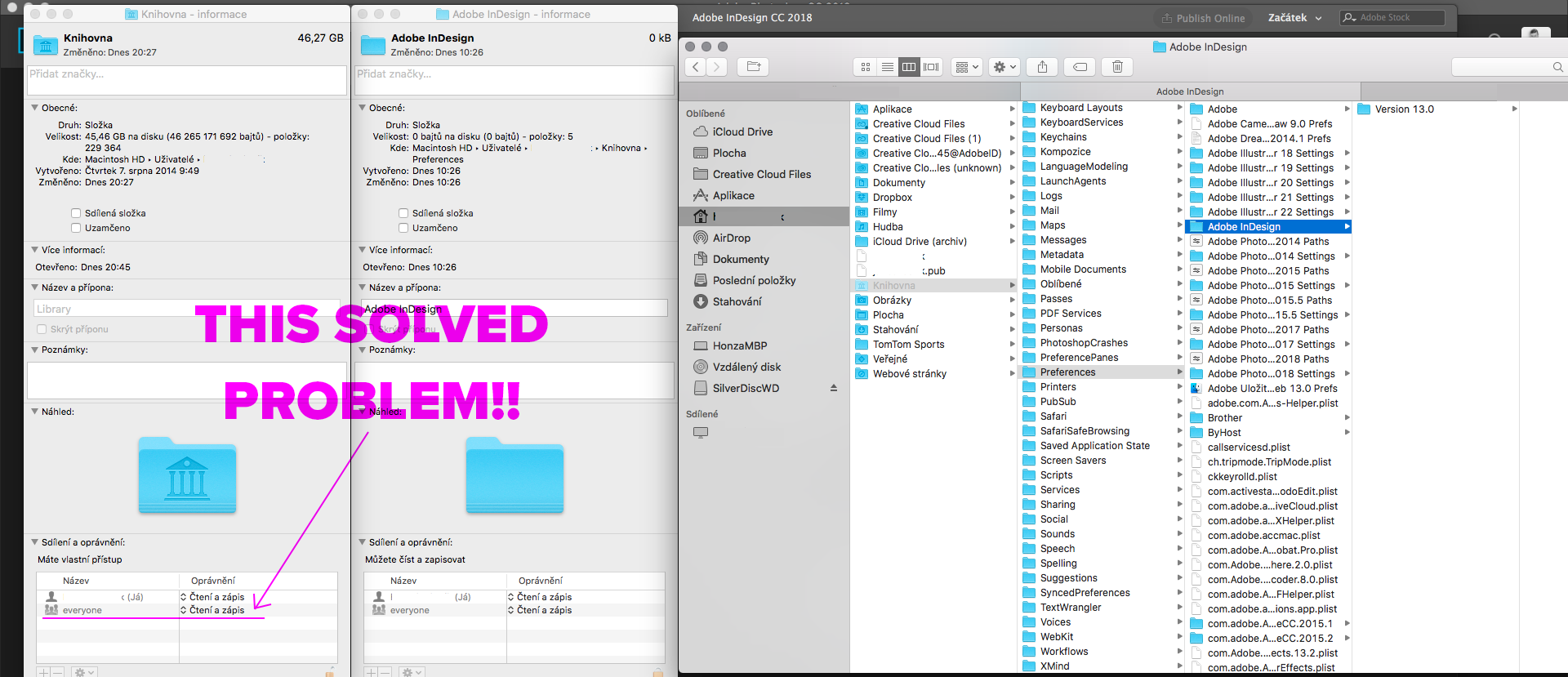
Task: Collapse Více informací in Knihovna info window
Action: coord(34,250)
